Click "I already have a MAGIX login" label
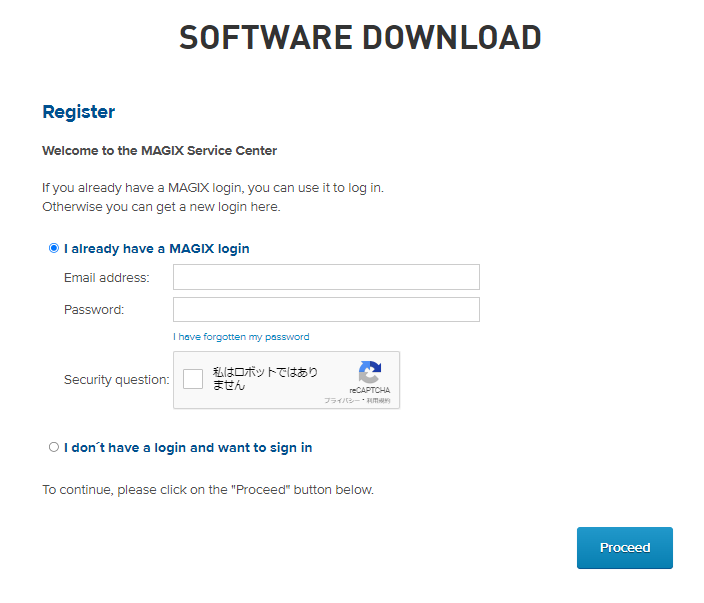 (x=157, y=249)
